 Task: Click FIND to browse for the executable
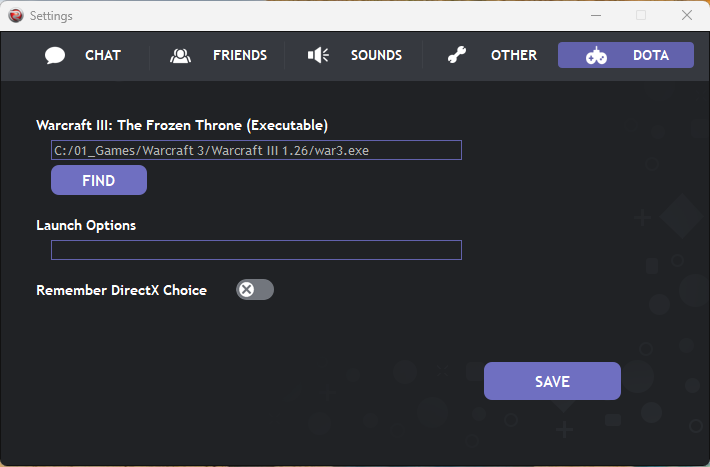(99, 180)
